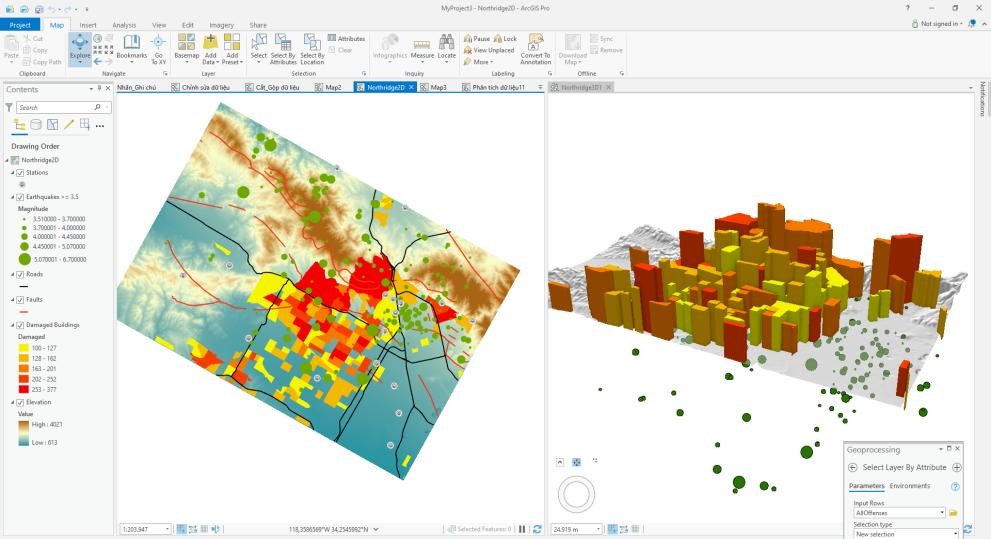Choose the Measure tool
Viewport: 991px width, 539px height.
(x=422, y=48)
